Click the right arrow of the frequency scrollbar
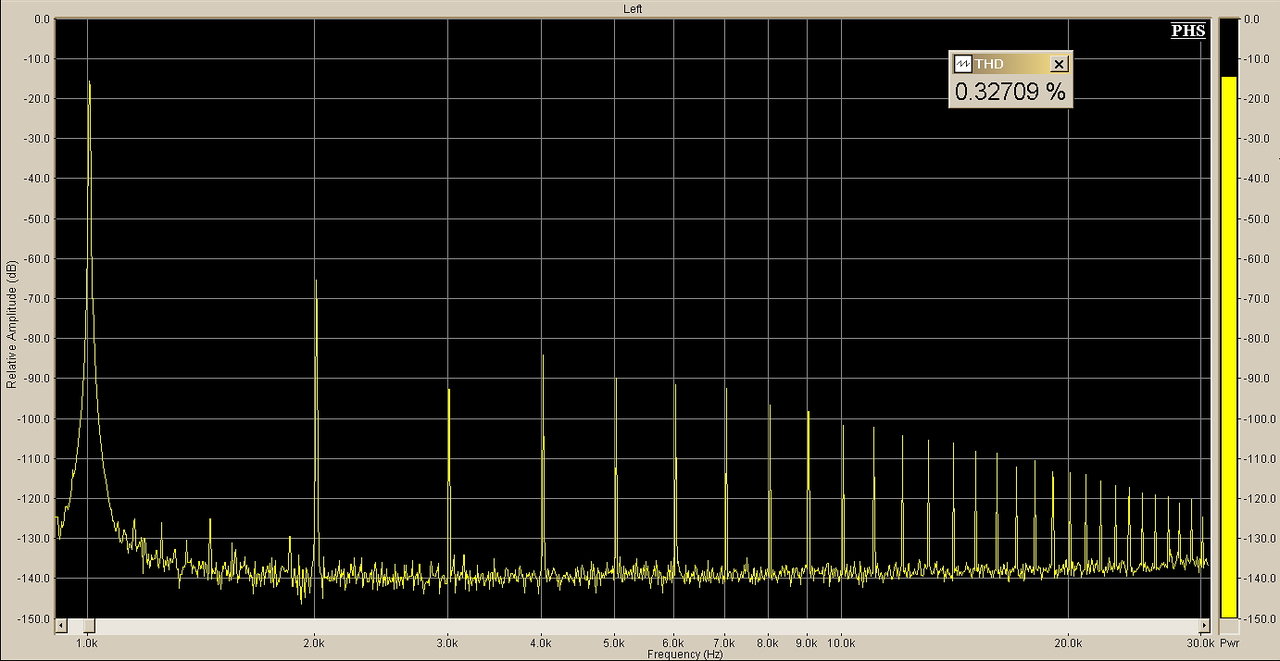 1203,626
